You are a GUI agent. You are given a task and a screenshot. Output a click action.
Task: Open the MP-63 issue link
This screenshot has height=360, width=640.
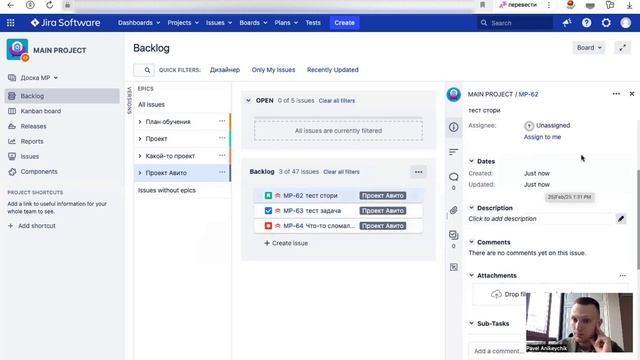coord(293,211)
